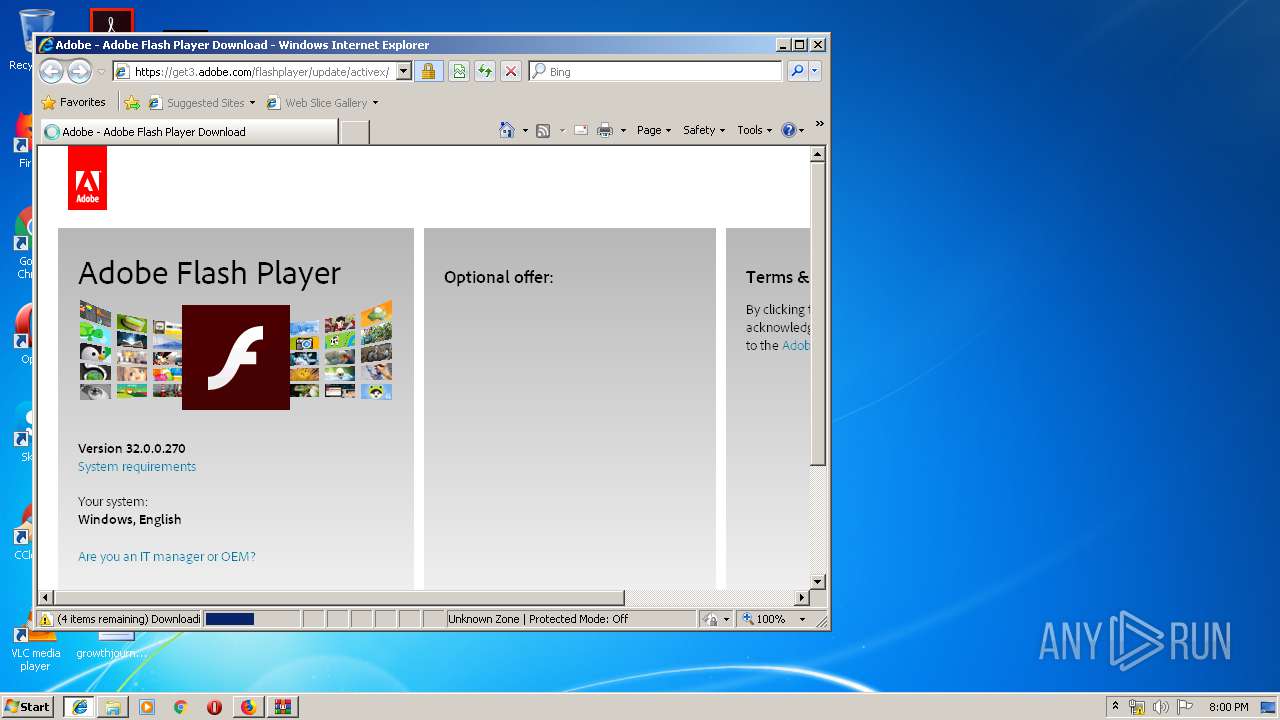Viewport: 1280px width, 720px height.
Task: Launch Chrome from the taskbar
Action: point(181,707)
